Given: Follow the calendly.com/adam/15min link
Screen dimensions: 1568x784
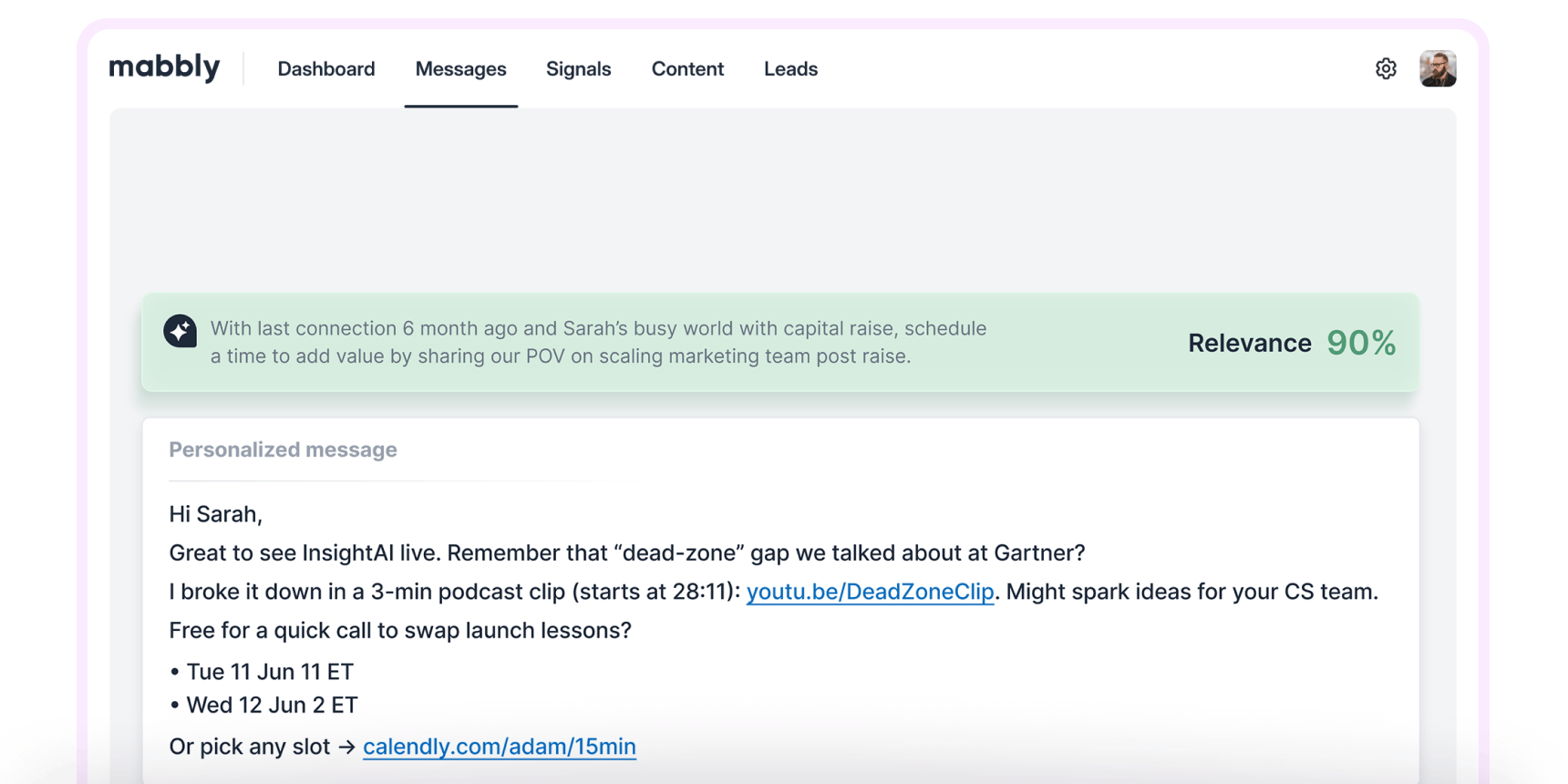Looking at the screenshot, I should (x=499, y=747).
